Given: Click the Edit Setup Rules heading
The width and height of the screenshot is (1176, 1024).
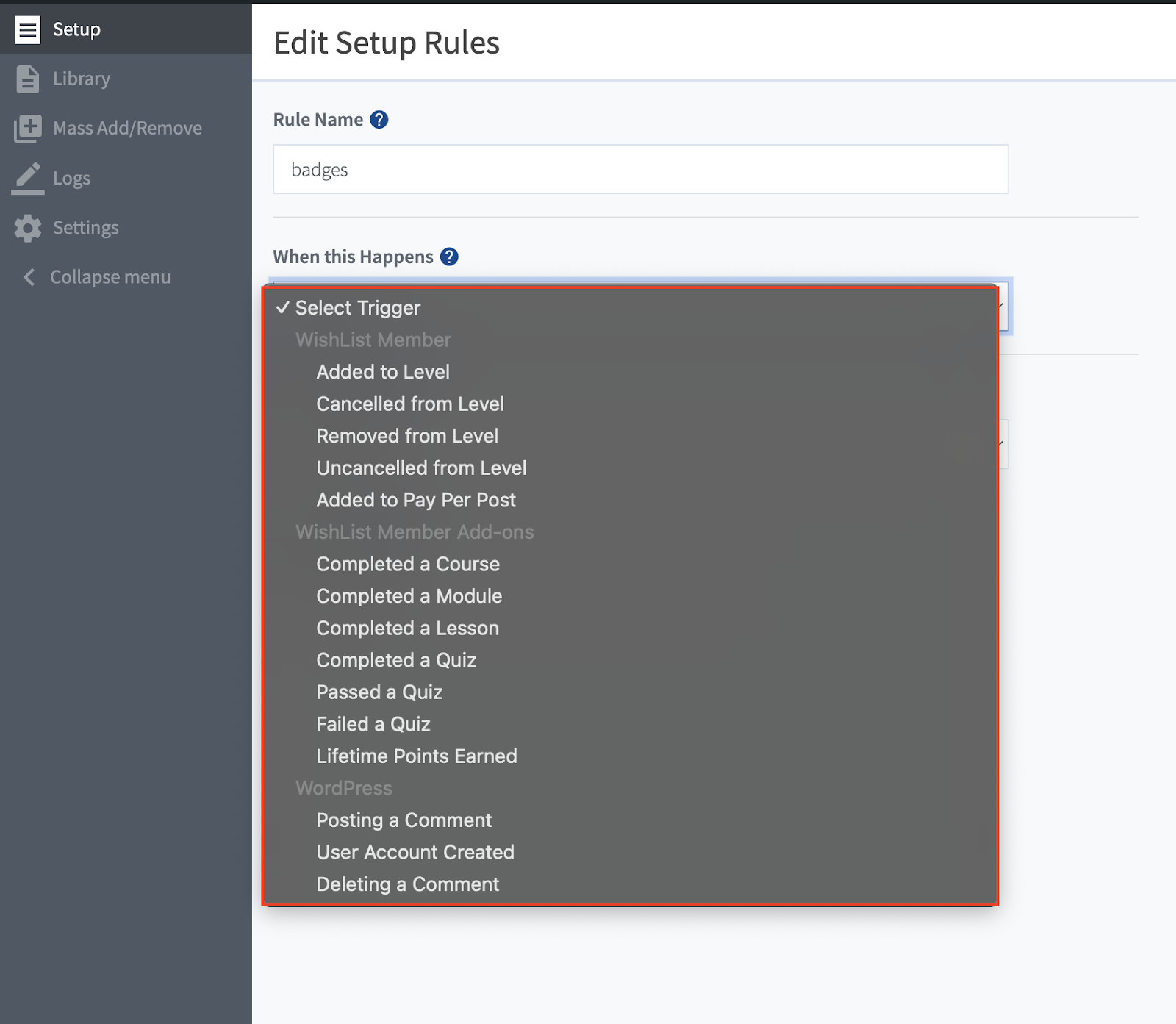Looking at the screenshot, I should click(387, 43).
